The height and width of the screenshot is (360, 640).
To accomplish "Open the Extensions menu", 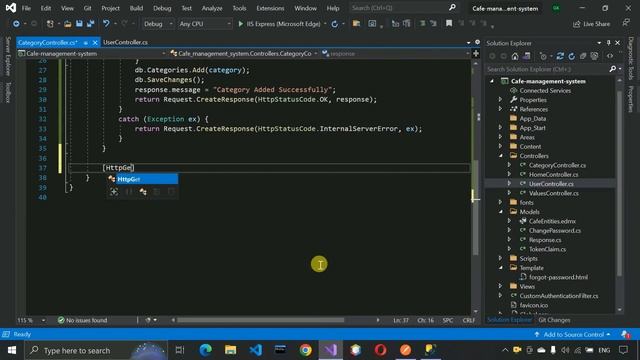I will (270, 8).
